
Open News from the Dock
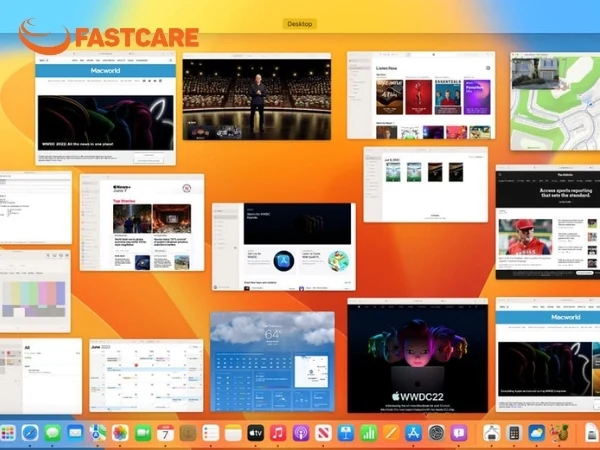point(323,433)
